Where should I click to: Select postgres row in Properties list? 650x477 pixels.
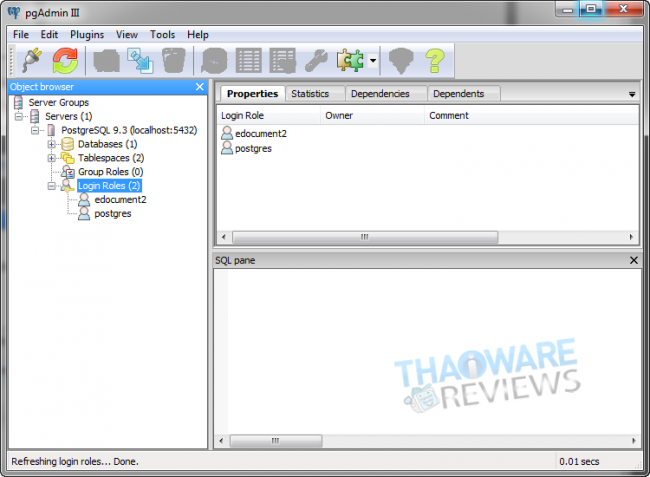coord(246,148)
